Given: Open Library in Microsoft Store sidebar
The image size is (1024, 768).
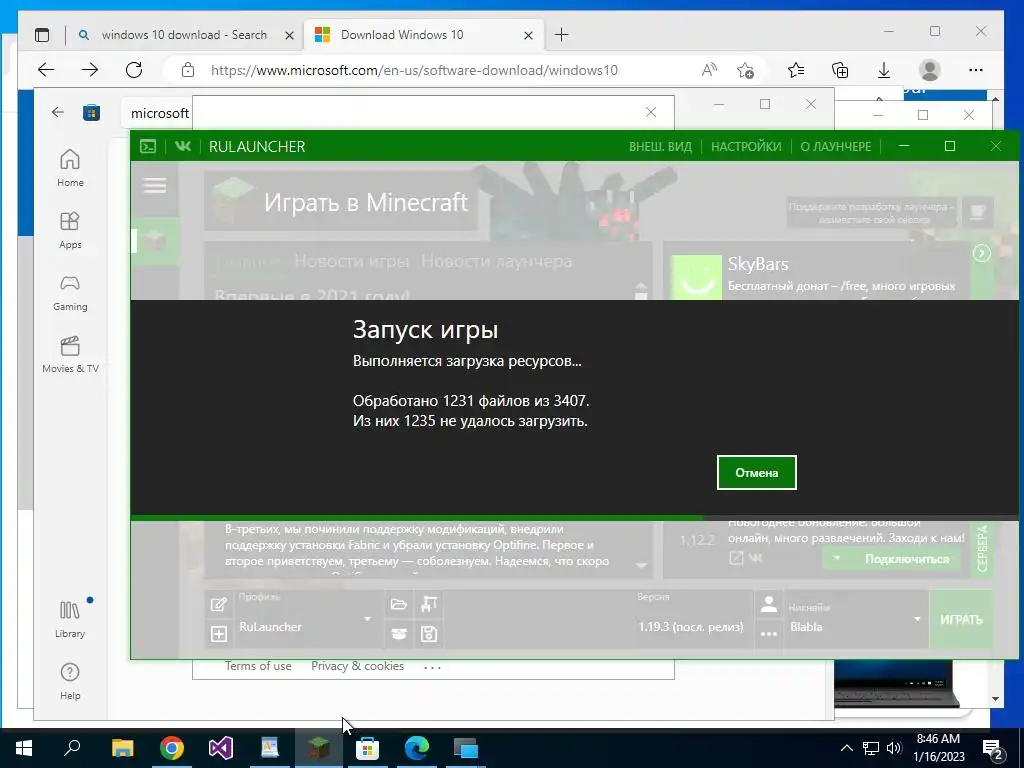Looking at the screenshot, I should coord(70,619).
